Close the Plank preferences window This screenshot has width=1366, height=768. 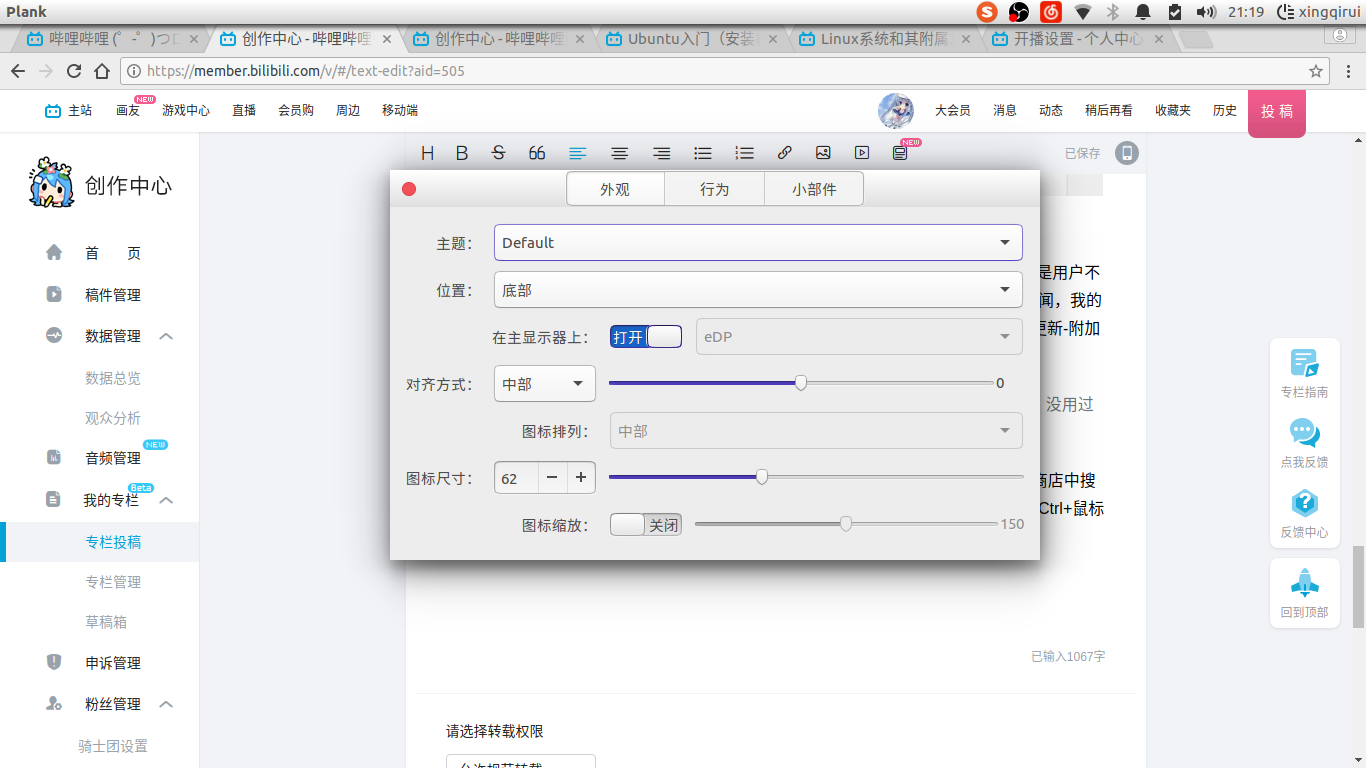(x=409, y=189)
